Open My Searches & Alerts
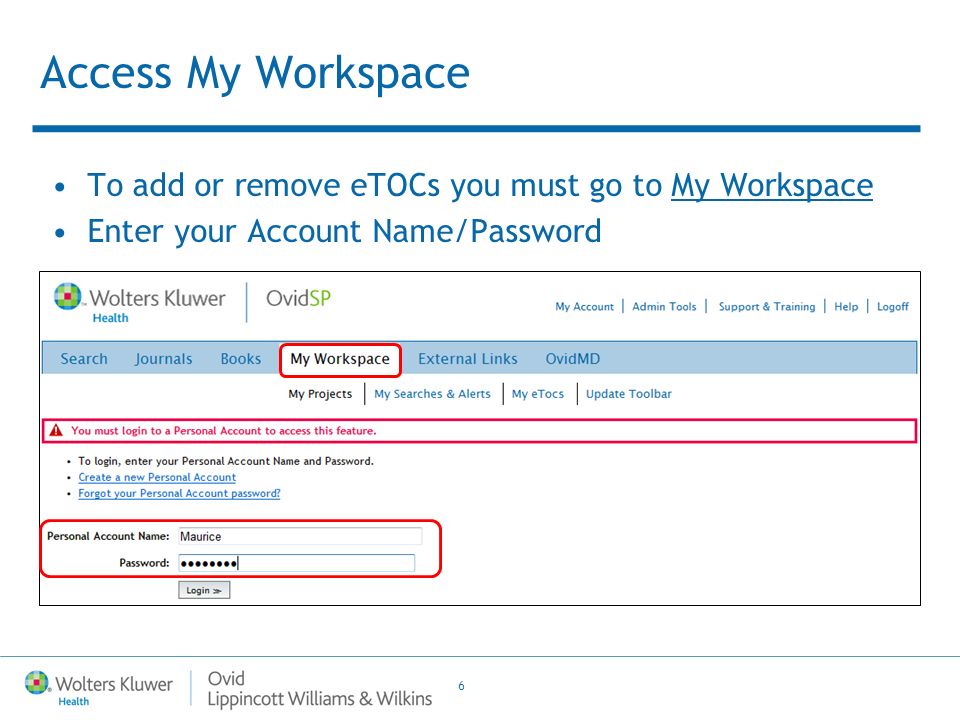 tap(432, 394)
